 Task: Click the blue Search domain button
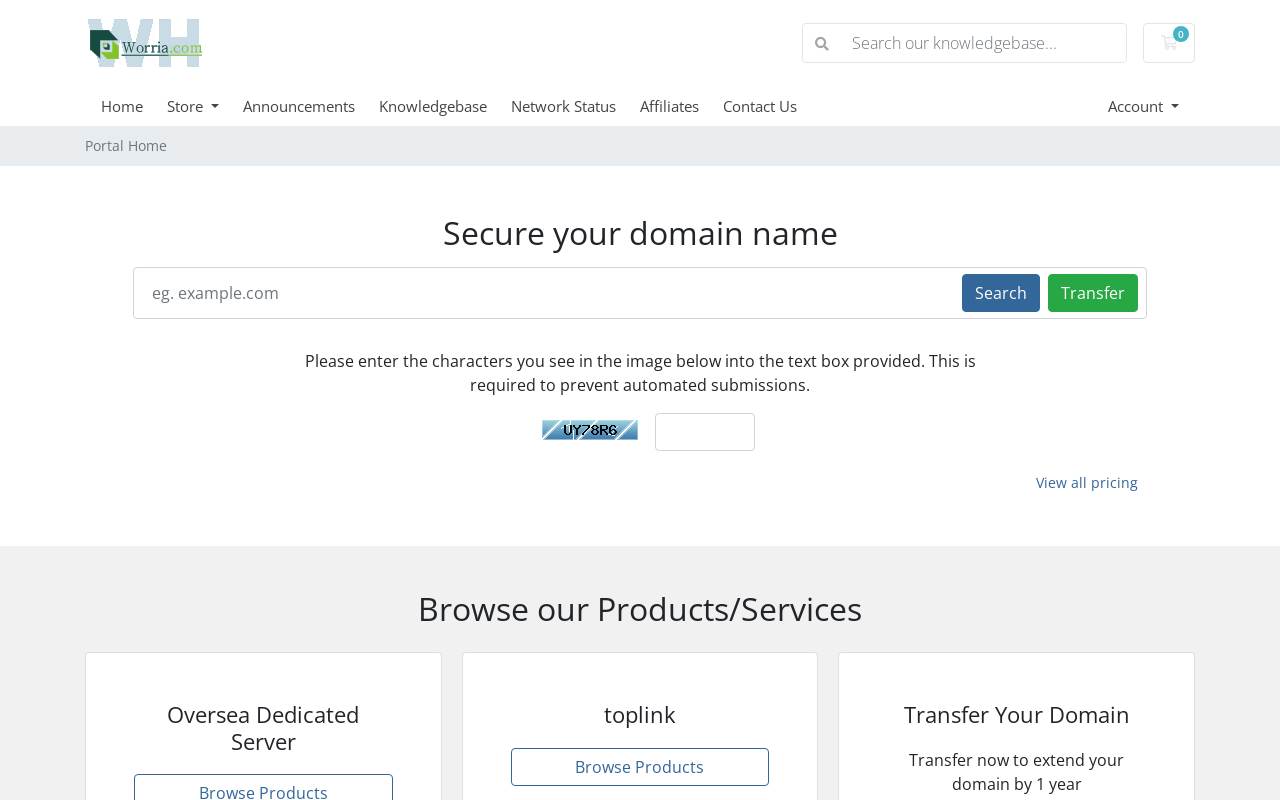1001,293
